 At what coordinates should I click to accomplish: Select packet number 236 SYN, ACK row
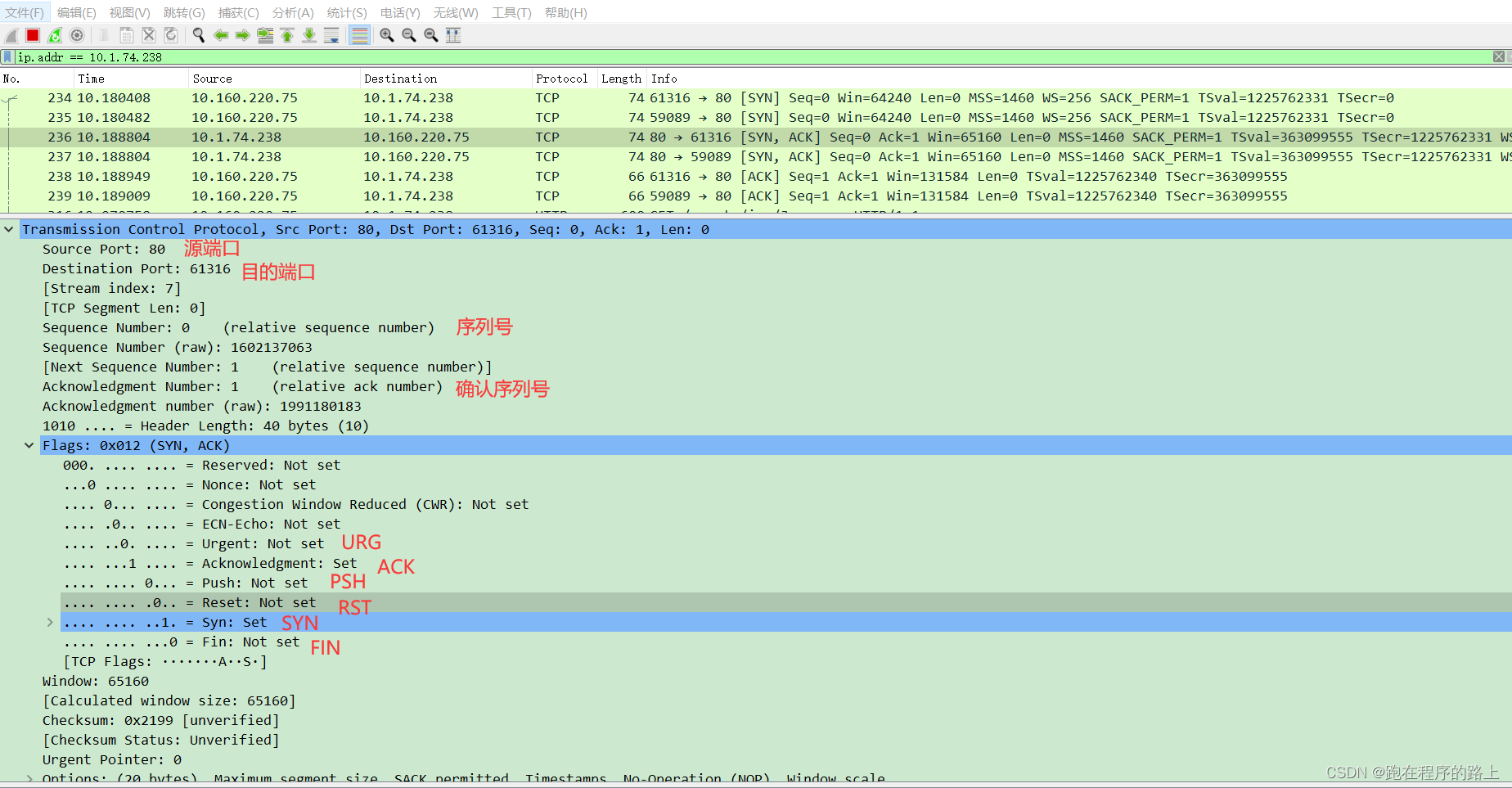pos(756,137)
